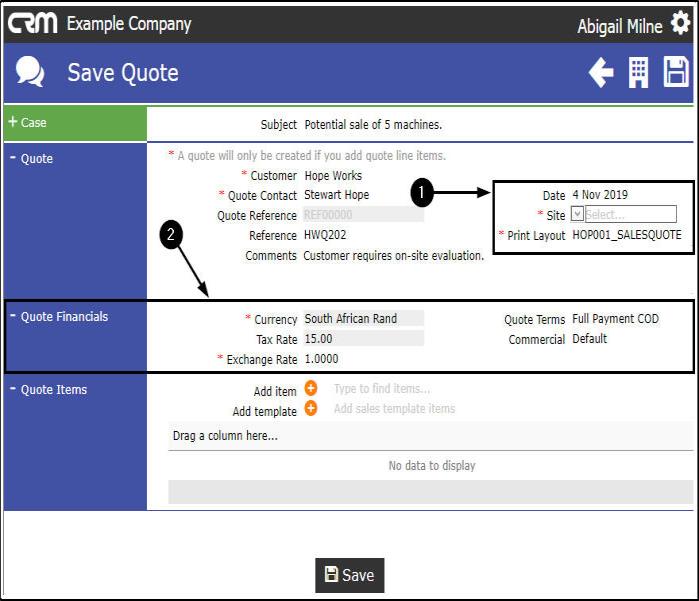699x601 pixels.
Task: Click the No data to display message
Action: click(x=432, y=465)
